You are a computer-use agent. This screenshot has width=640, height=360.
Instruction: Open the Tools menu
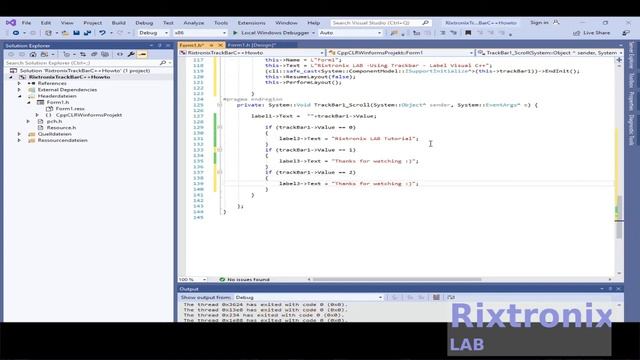tap(221, 23)
